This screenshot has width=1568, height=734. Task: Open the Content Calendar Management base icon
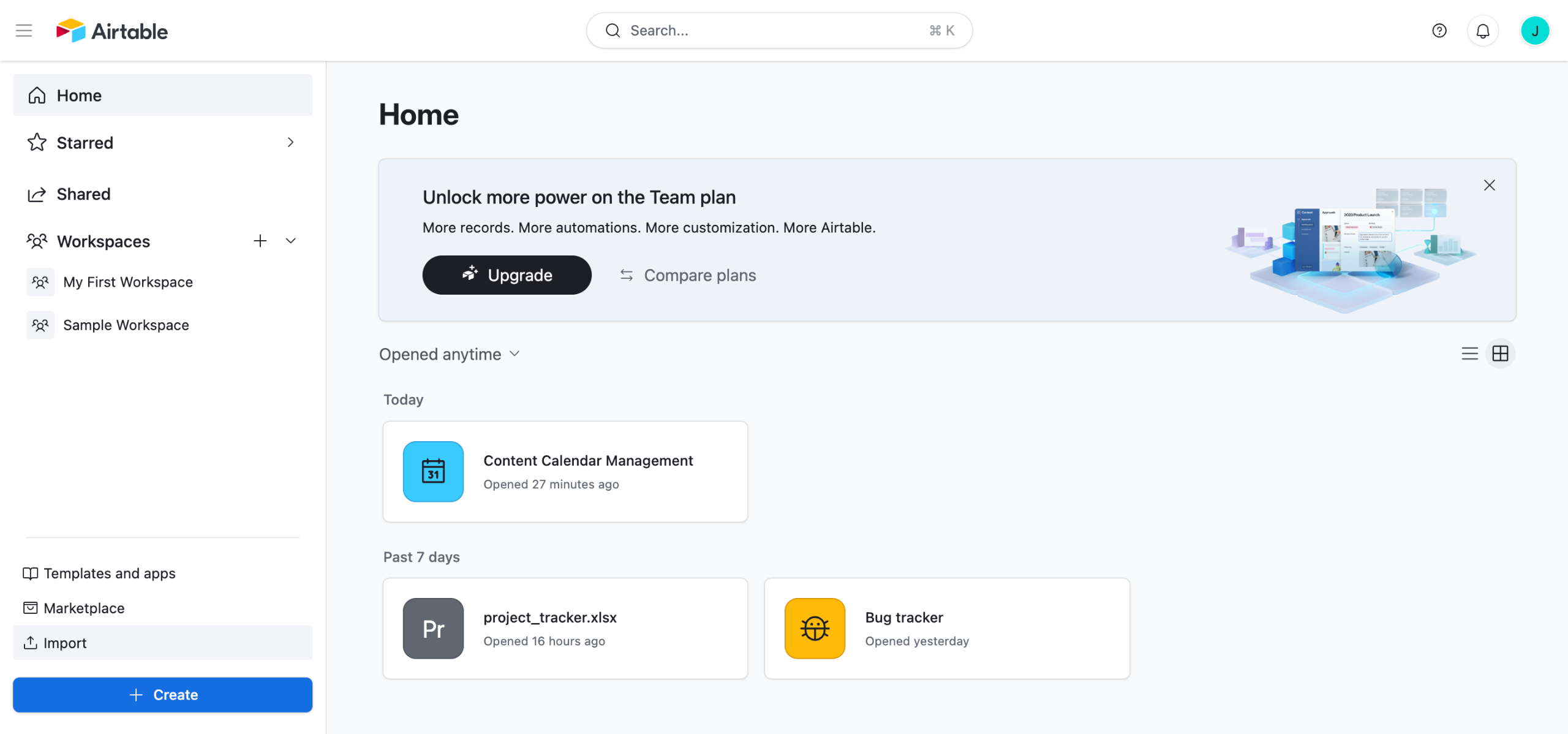coord(433,471)
